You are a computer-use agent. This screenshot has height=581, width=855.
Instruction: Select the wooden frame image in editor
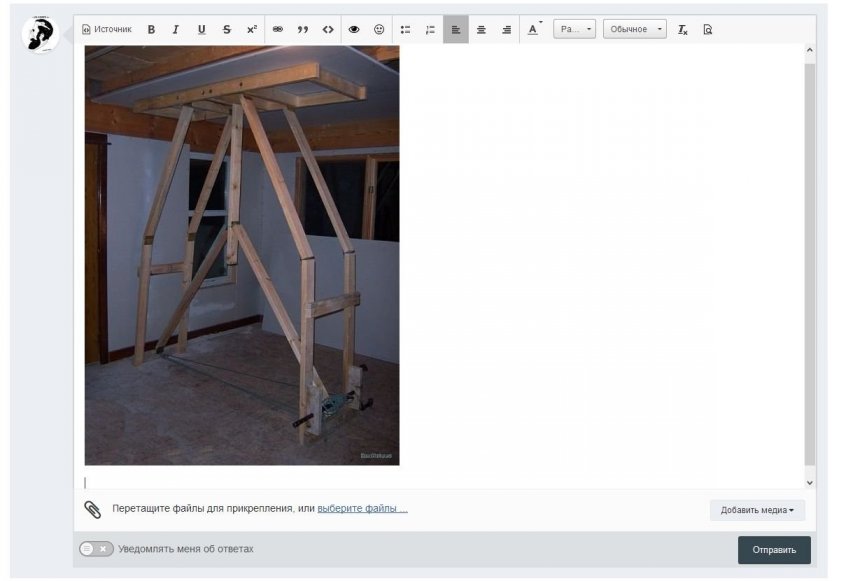[242, 255]
